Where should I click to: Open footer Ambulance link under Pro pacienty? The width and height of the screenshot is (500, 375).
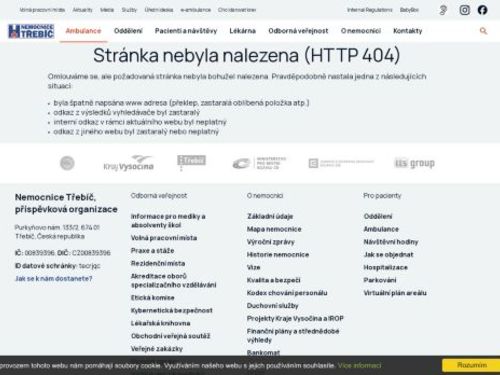[x=381, y=229]
